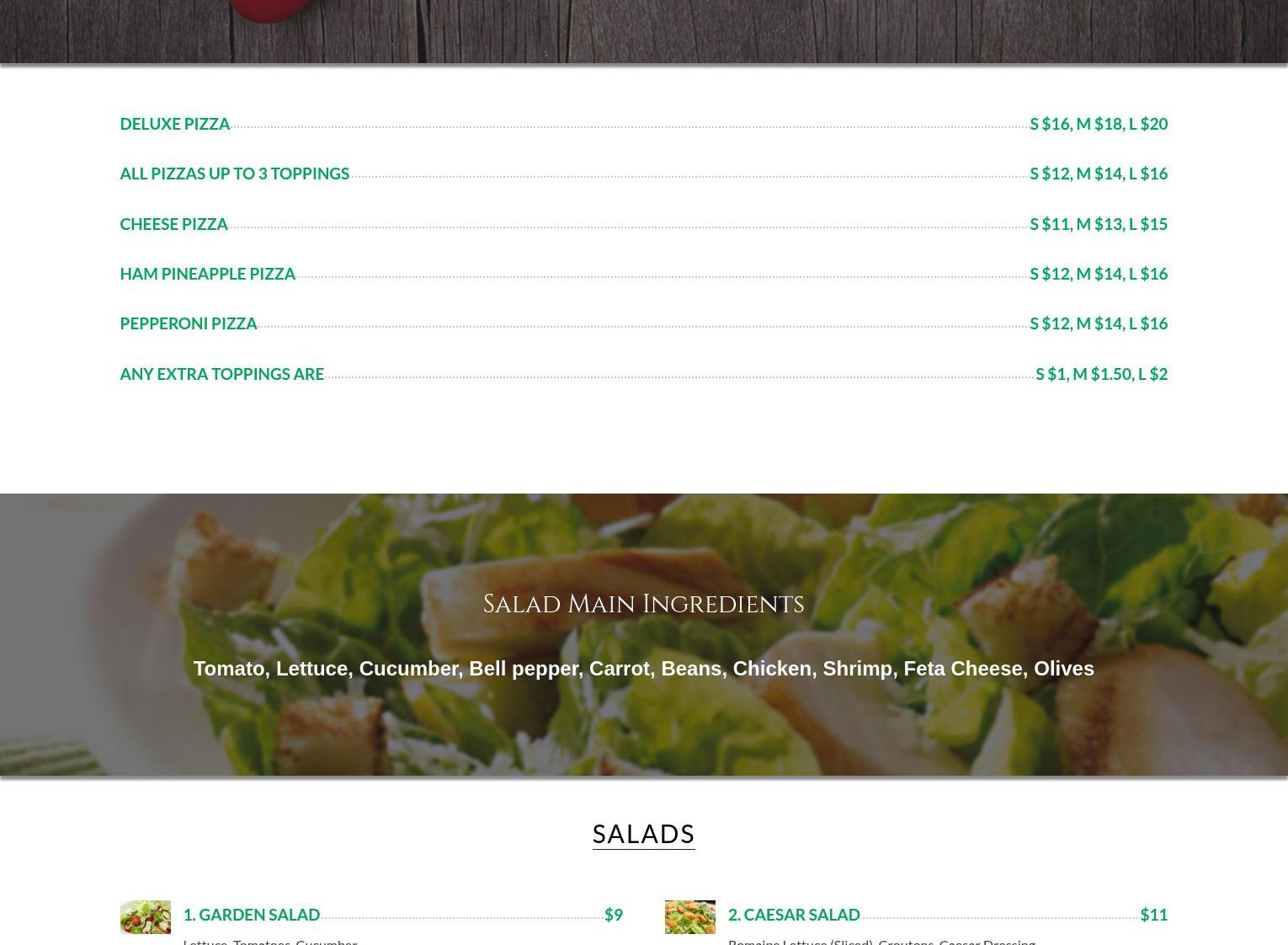
Task: Click the salad ingredients list text
Action: pos(643,668)
